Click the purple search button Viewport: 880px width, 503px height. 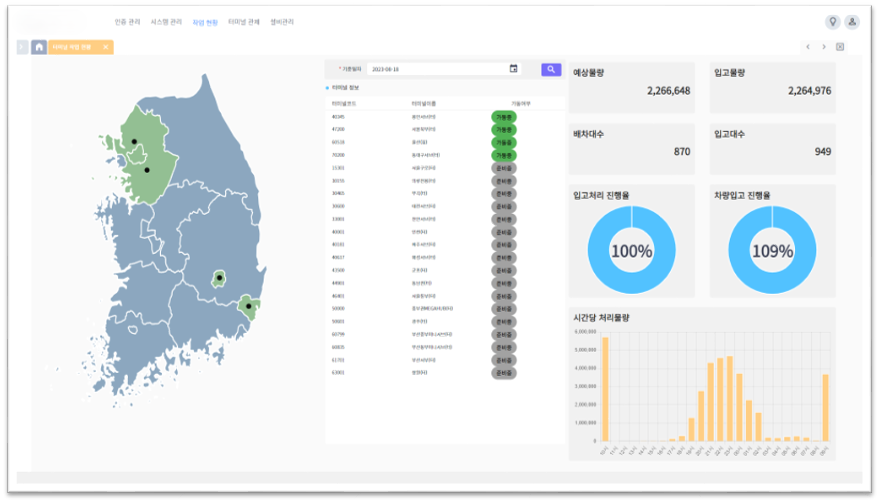pyautogui.click(x=551, y=69)
